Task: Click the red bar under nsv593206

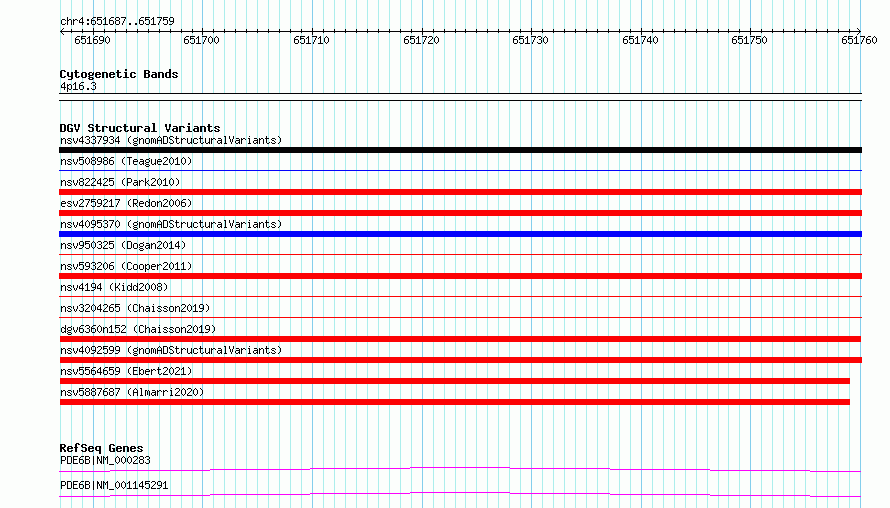Action: tap(460, 276)
